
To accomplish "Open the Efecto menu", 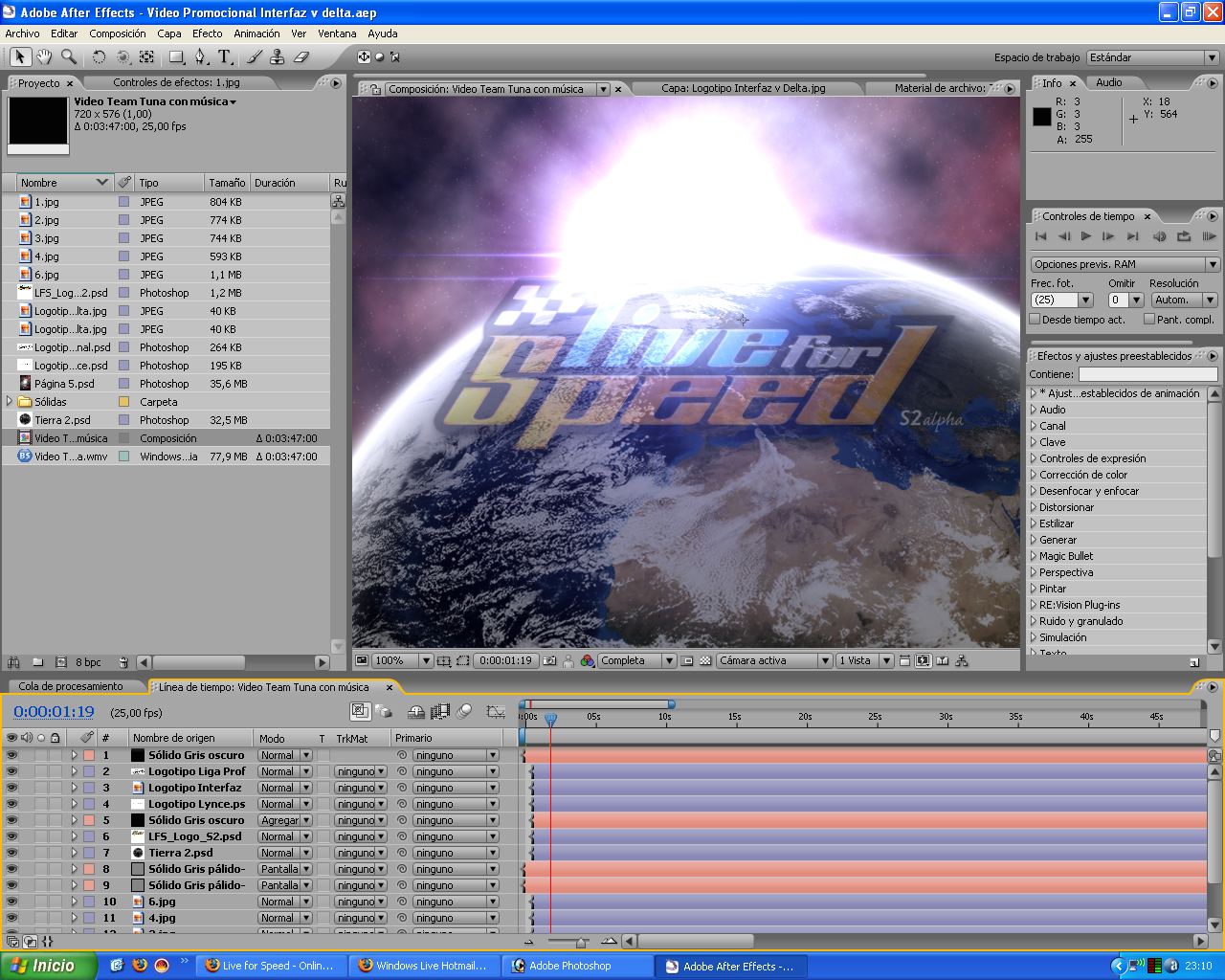I will point(208,33).
